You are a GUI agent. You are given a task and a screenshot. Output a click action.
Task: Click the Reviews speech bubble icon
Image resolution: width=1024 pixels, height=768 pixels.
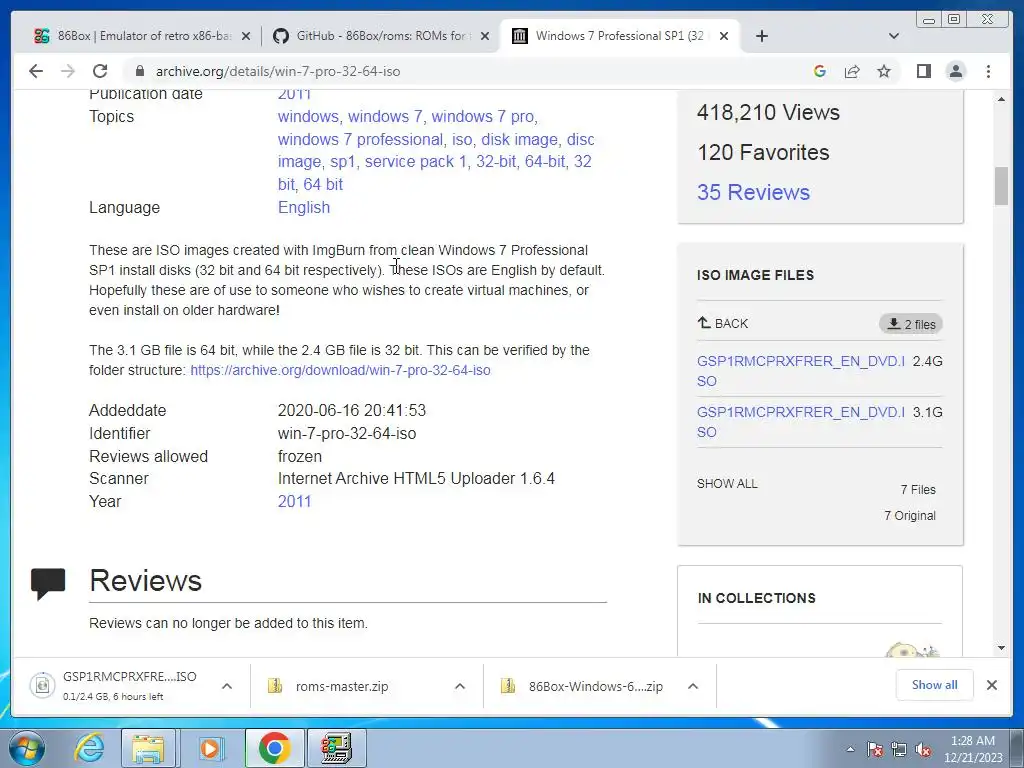coord(48,583)
